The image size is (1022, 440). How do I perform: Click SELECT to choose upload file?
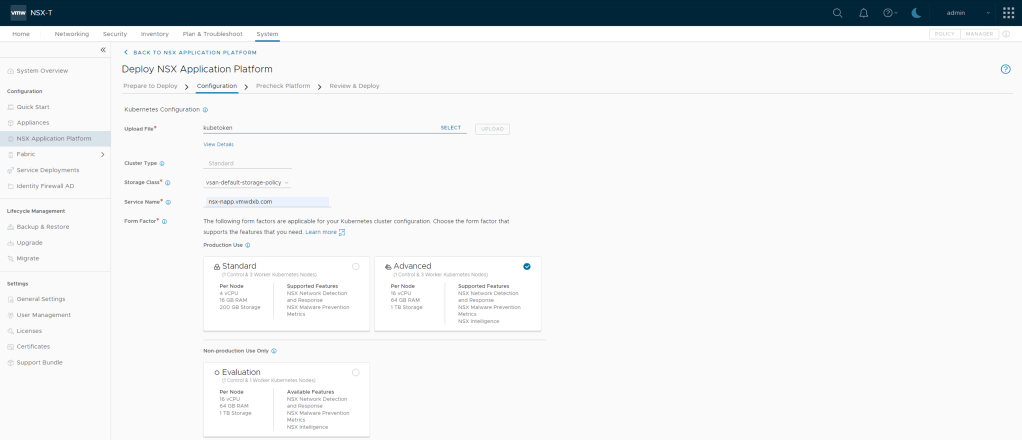click(x=451, y=128)
